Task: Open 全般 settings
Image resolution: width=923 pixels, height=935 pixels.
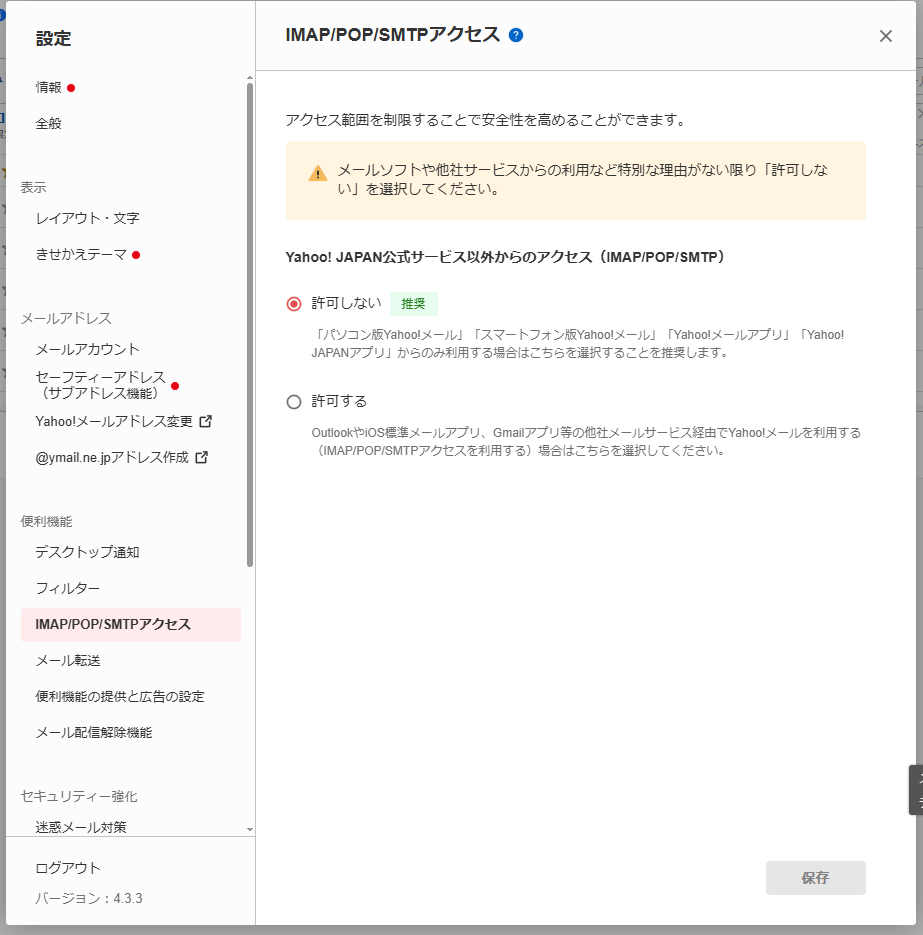Action: coord(49,123)
